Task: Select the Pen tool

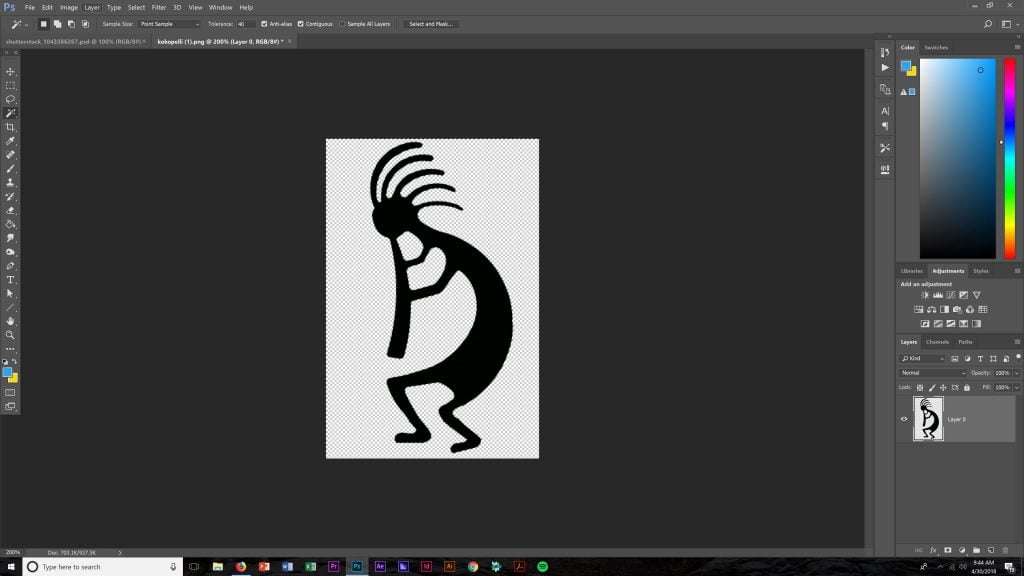Action: [10, 266]
